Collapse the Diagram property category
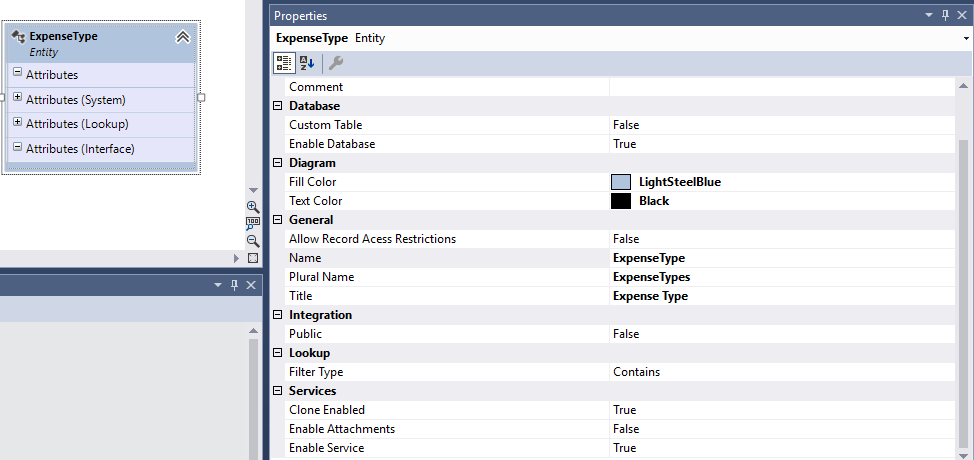This screenshot has width=974, height=460. pos(278,163)
